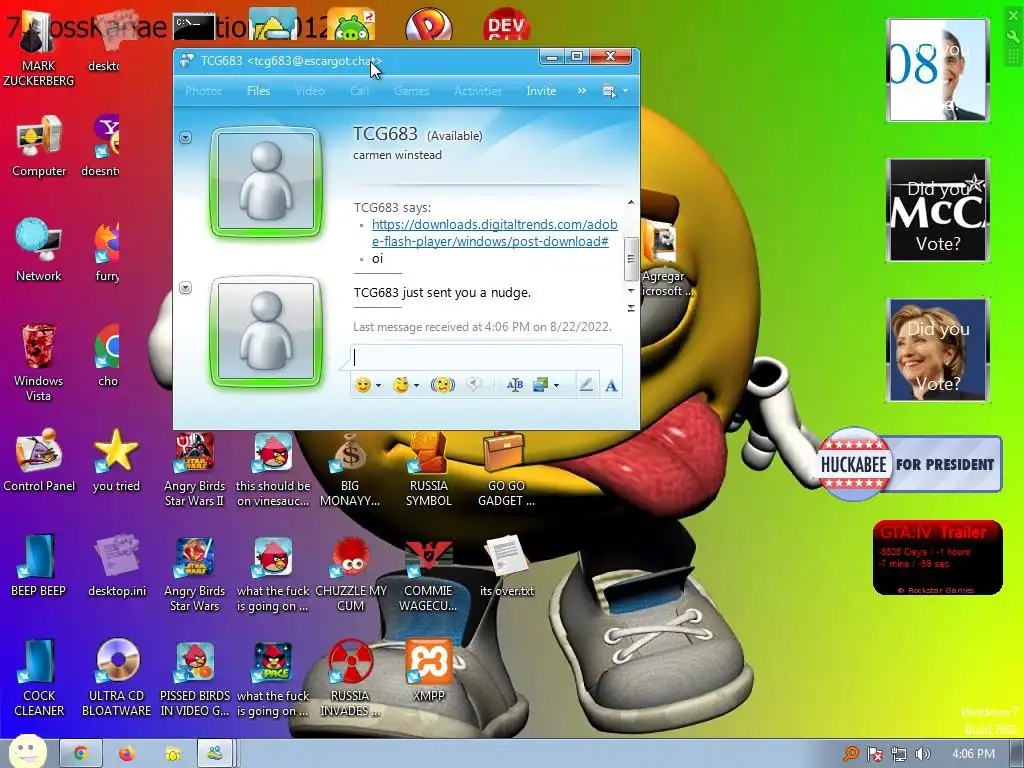
Task: Open the emoticon dropdown arrow
Action: coord(378,385)
